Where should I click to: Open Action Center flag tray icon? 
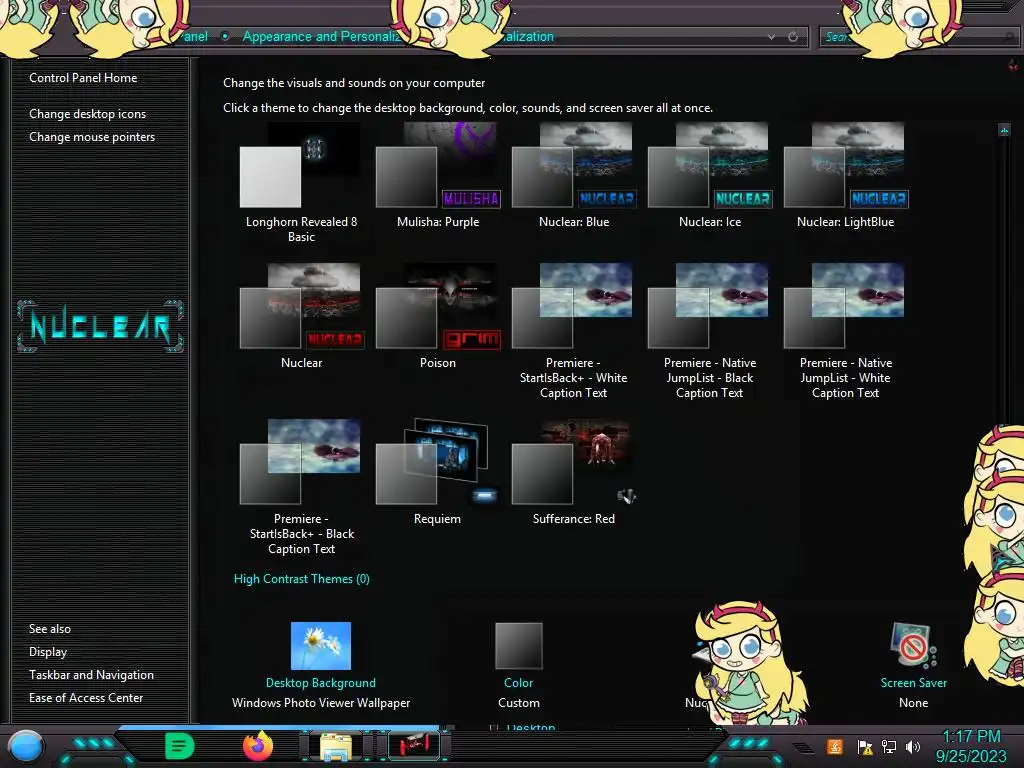click(x=865, y=746)
